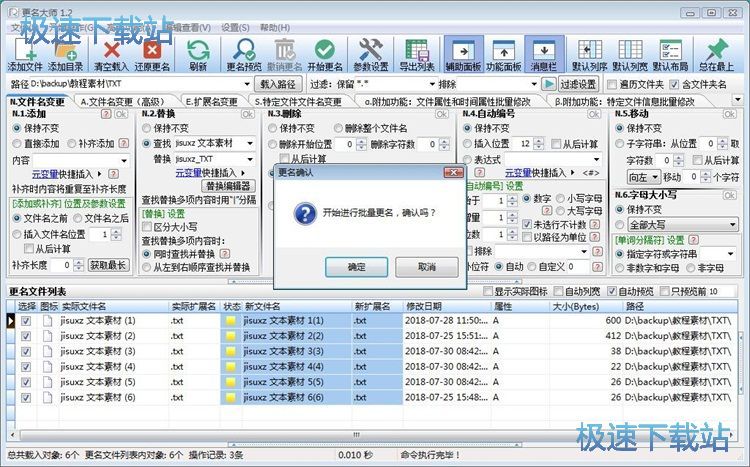
Task: Confirm rename with 确定 button
Action: pyautogui.click(x=356, y=267)
